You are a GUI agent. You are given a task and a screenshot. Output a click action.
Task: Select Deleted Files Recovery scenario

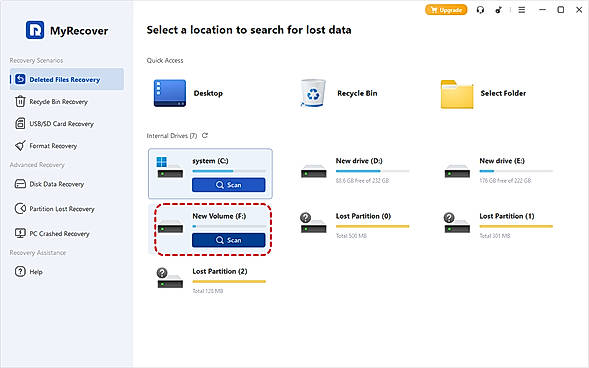pos(67,79)
